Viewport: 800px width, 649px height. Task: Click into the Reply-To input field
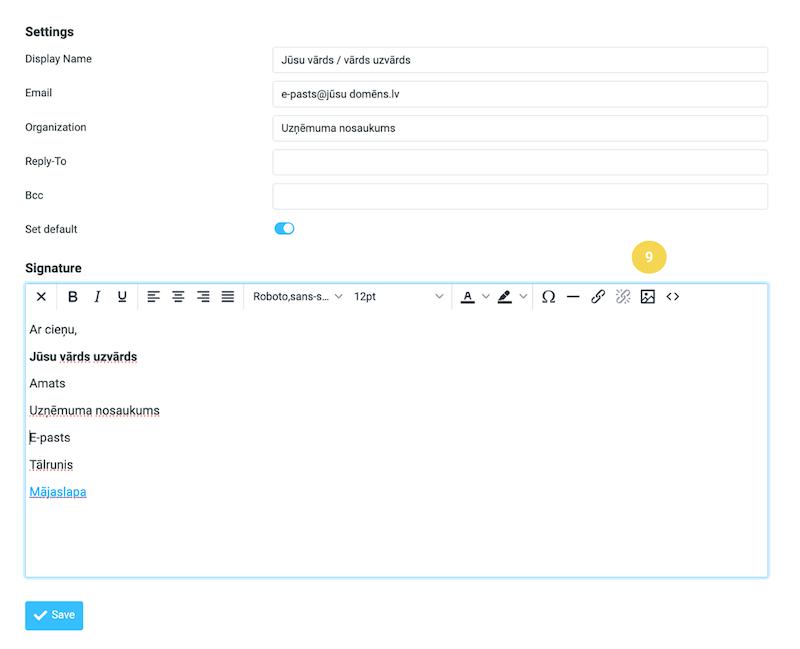[519, 162]
